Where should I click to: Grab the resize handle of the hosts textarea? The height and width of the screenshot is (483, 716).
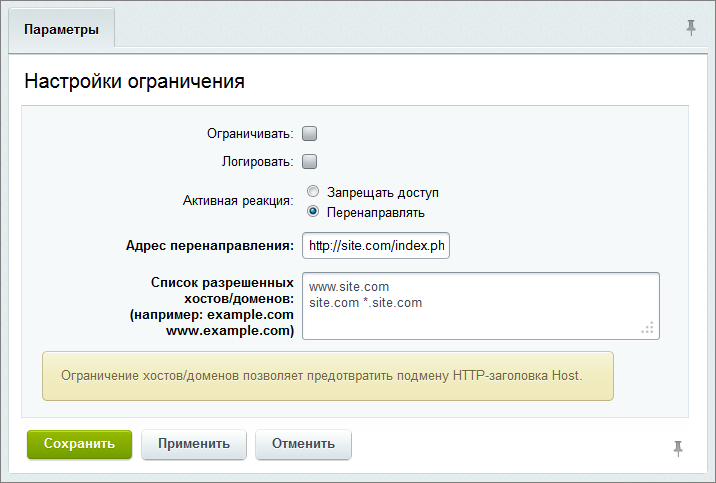click(648, 328)
